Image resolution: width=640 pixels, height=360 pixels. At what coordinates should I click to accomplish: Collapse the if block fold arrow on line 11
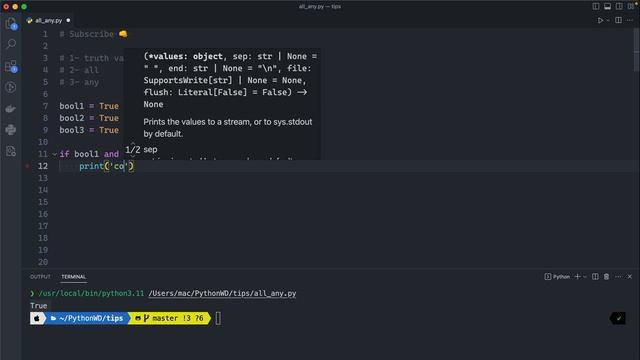pyautogui.click(x=54, y=154)
